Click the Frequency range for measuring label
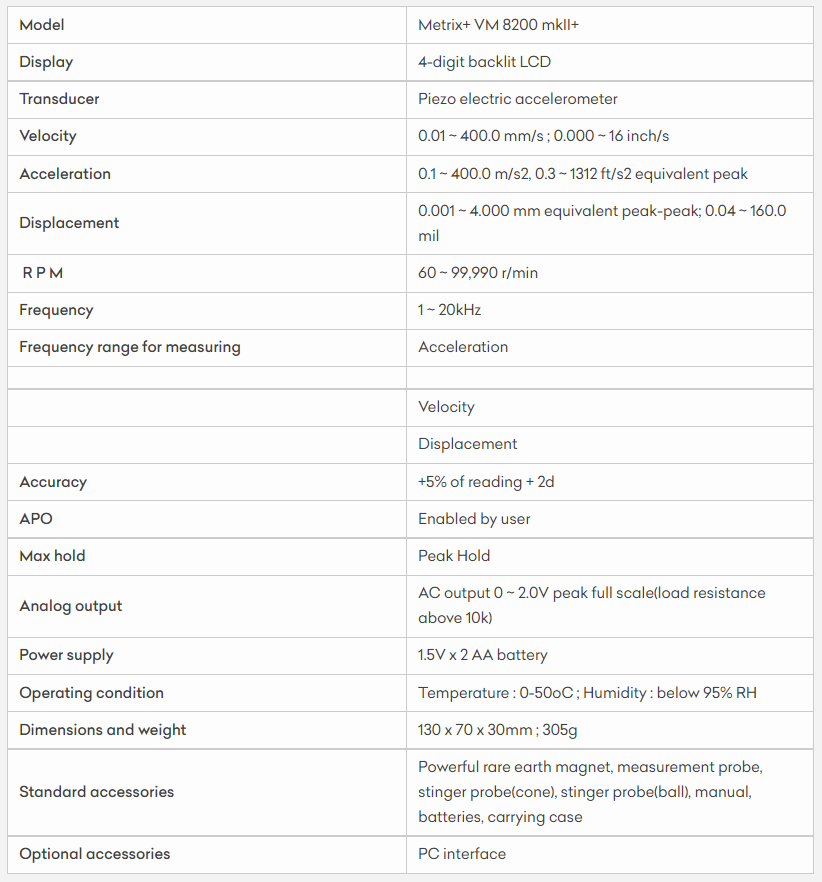 (130, 347)
